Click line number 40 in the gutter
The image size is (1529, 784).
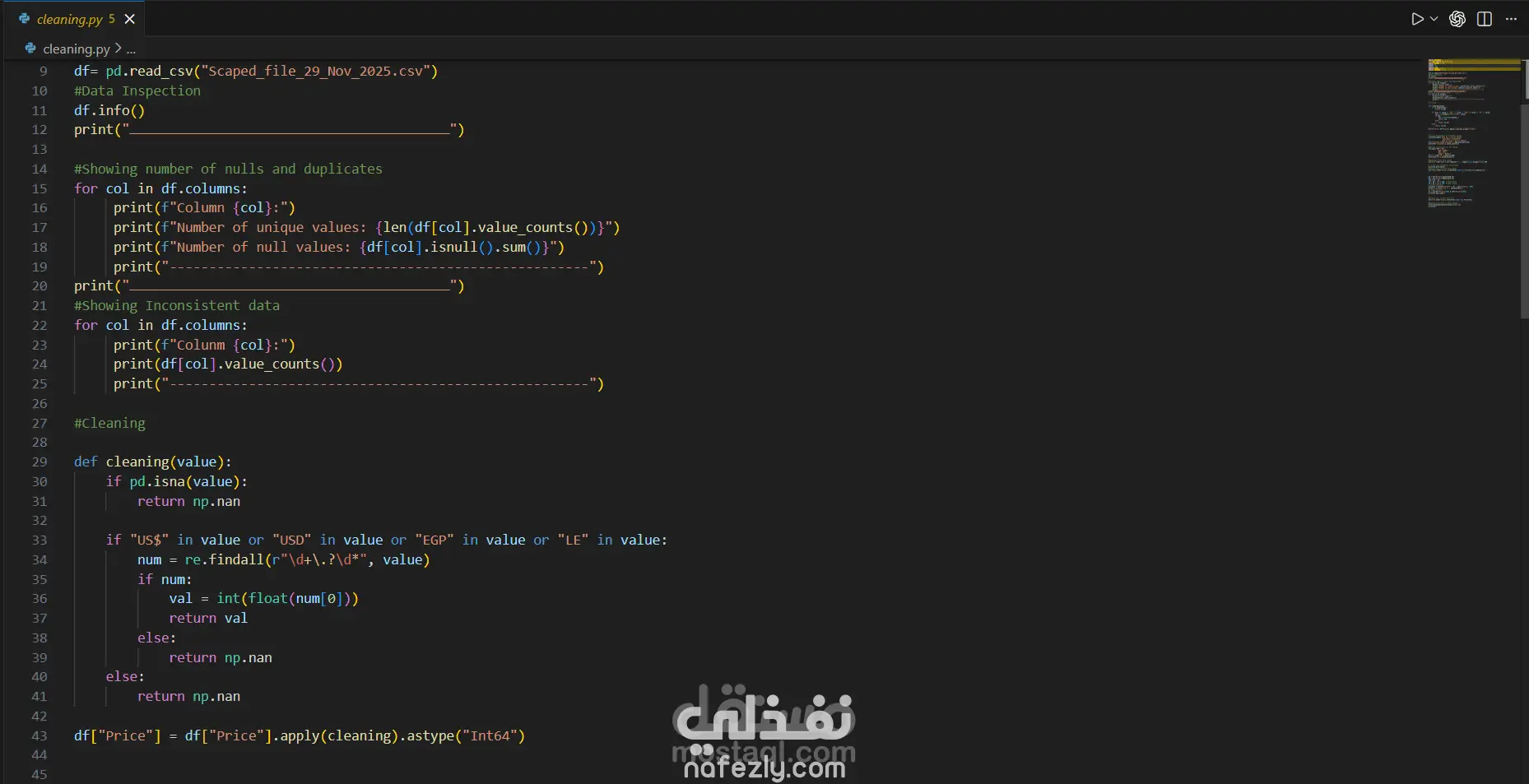click(40, 676)
